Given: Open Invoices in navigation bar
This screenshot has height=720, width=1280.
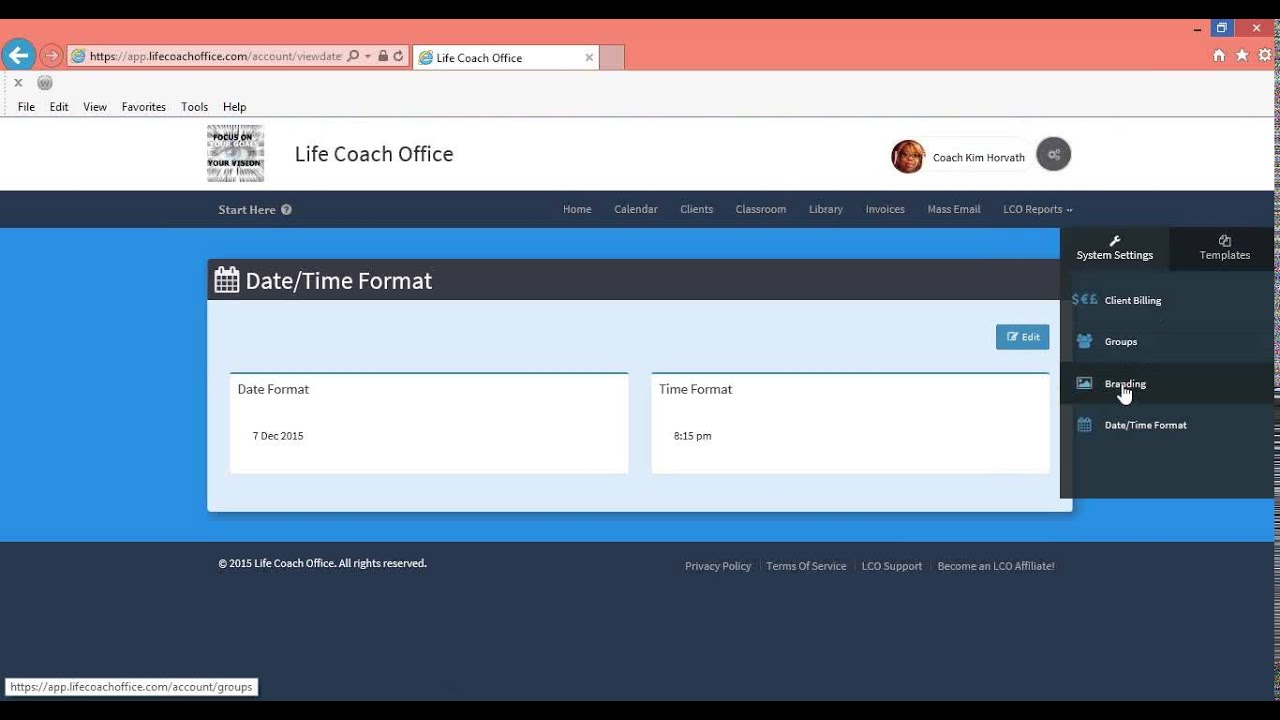Looking at the screenshot, I should pos(885,209).
